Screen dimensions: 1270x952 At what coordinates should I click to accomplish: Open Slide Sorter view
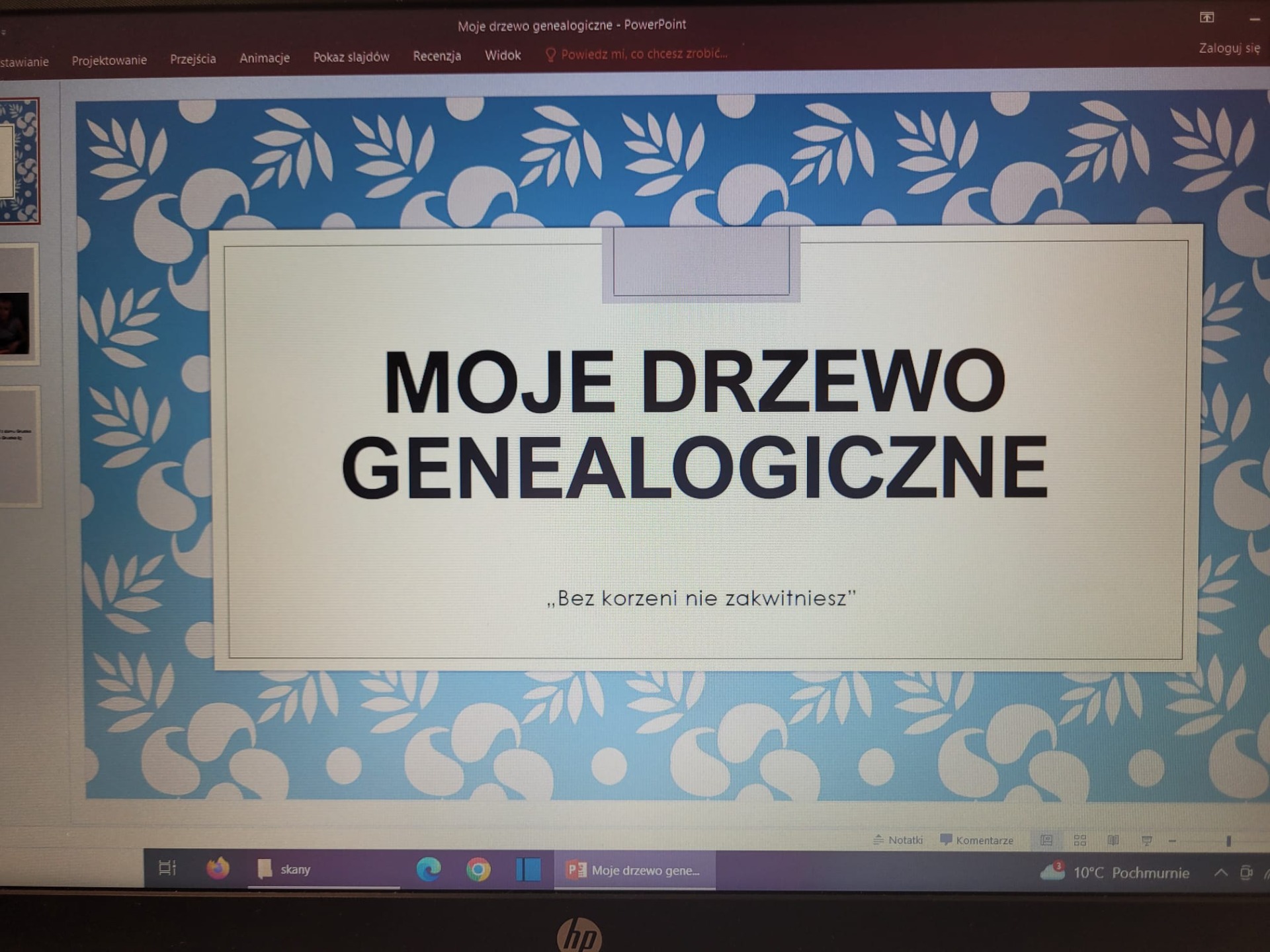pos(1080,840)
